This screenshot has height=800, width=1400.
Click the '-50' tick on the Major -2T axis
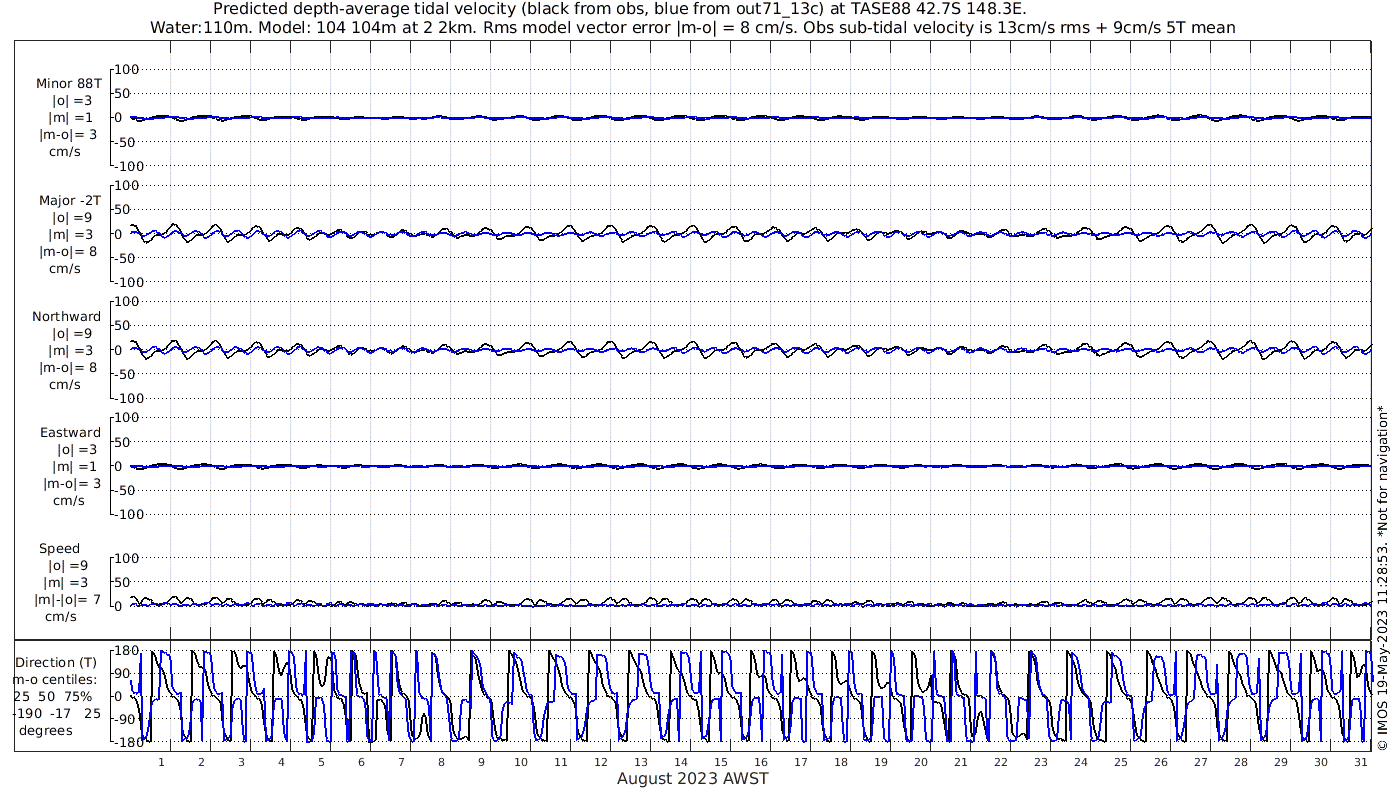(126, 258)
